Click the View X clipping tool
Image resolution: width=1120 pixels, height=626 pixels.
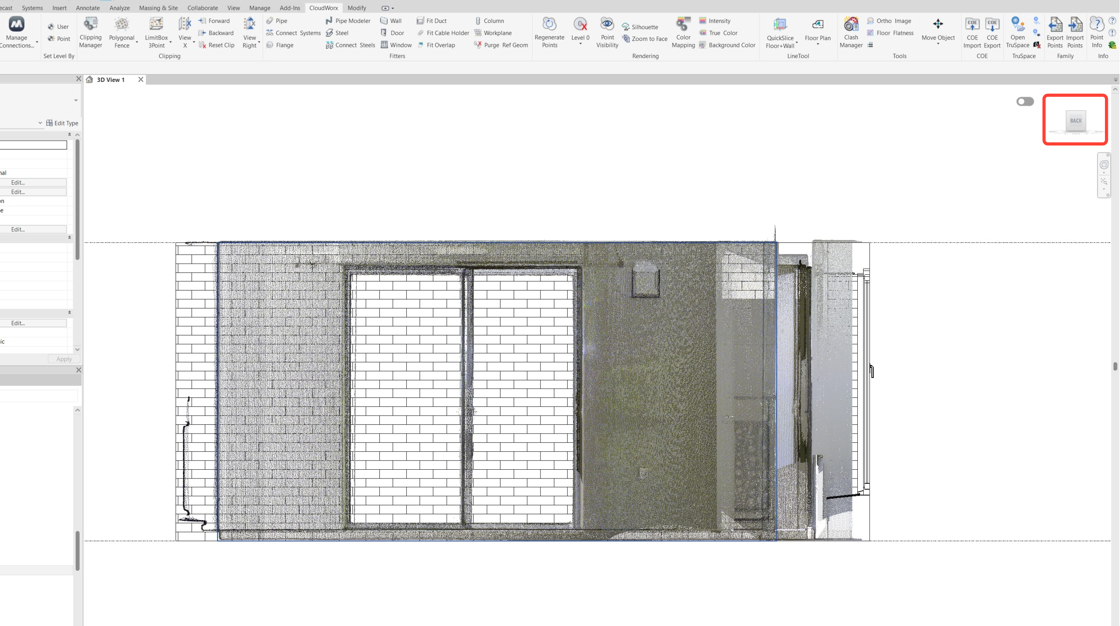184,33
